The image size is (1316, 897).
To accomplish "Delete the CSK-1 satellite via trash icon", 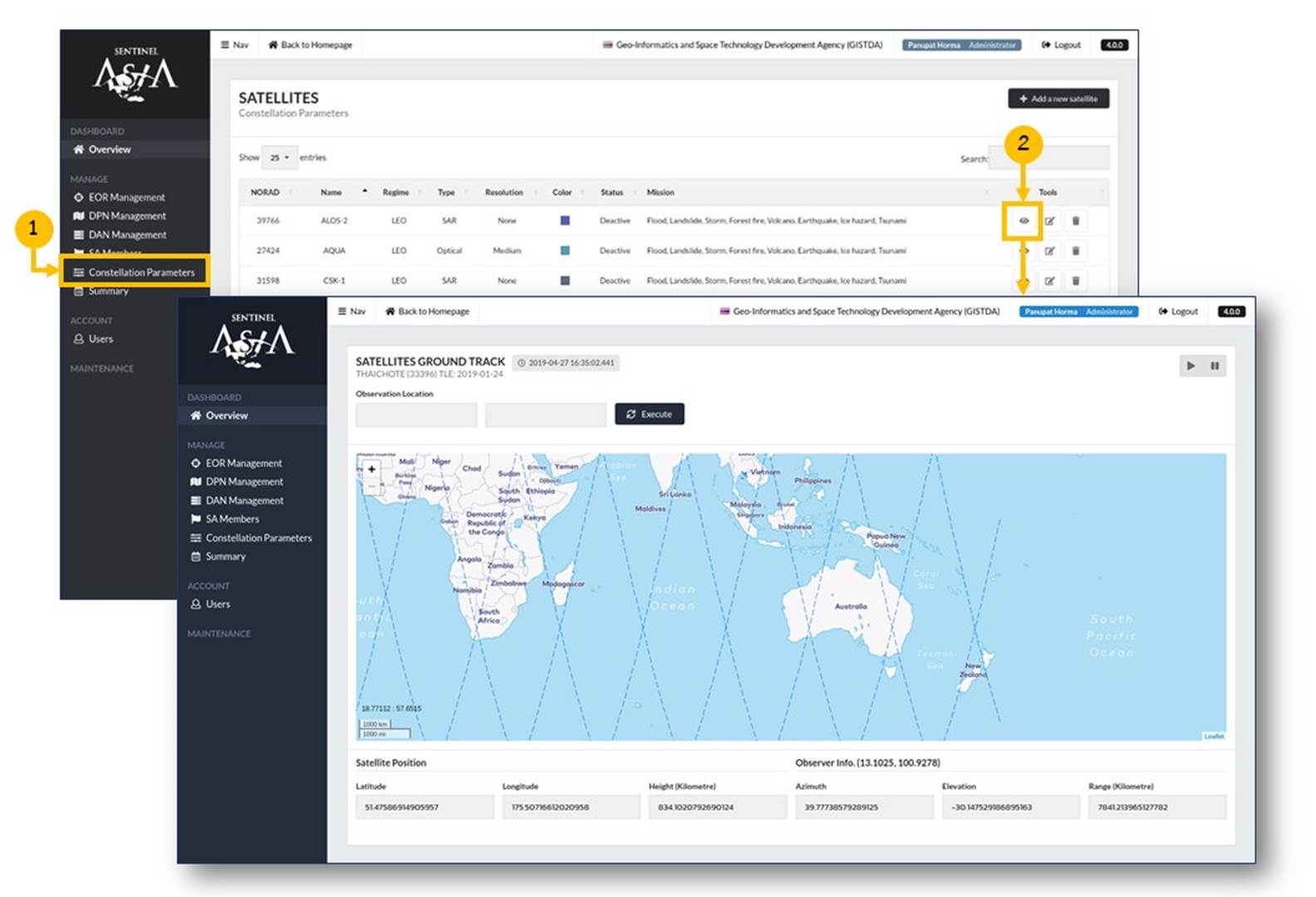I will click(x=1075, y=281).
